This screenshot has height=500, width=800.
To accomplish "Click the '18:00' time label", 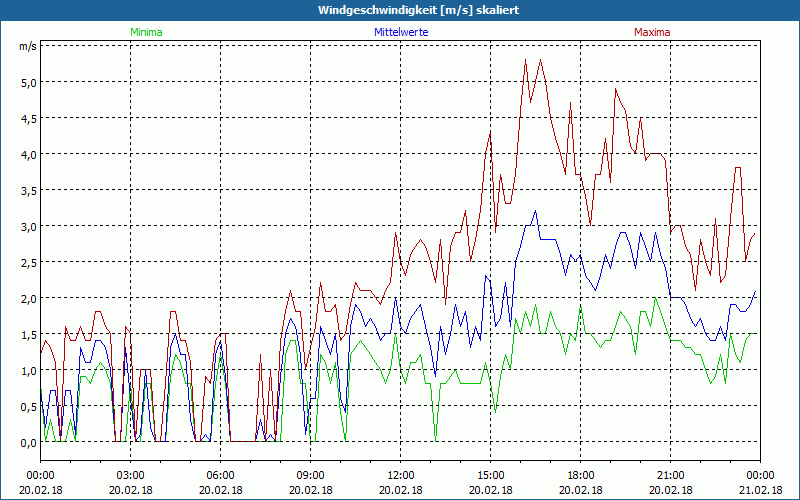I will click(581, 476).
